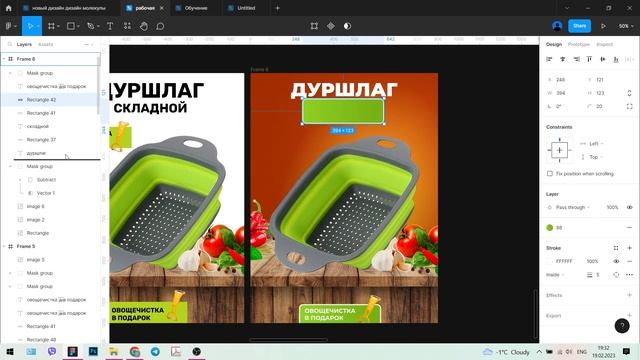Open advanced stroke settings ellipsis

[x=629, y=275]
